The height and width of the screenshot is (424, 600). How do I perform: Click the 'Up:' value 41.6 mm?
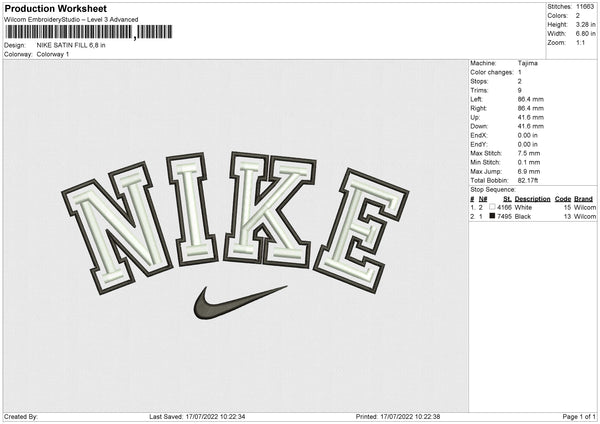coord(530,117)
